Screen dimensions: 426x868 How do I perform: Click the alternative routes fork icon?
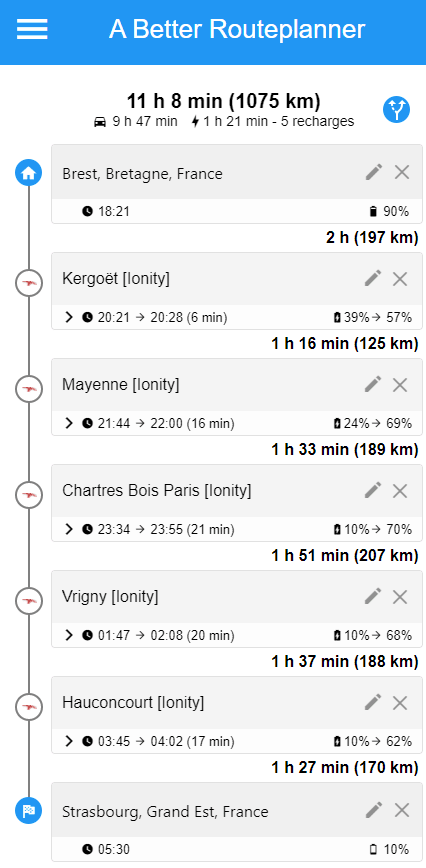pyautogui.click(x=397, y=110)
